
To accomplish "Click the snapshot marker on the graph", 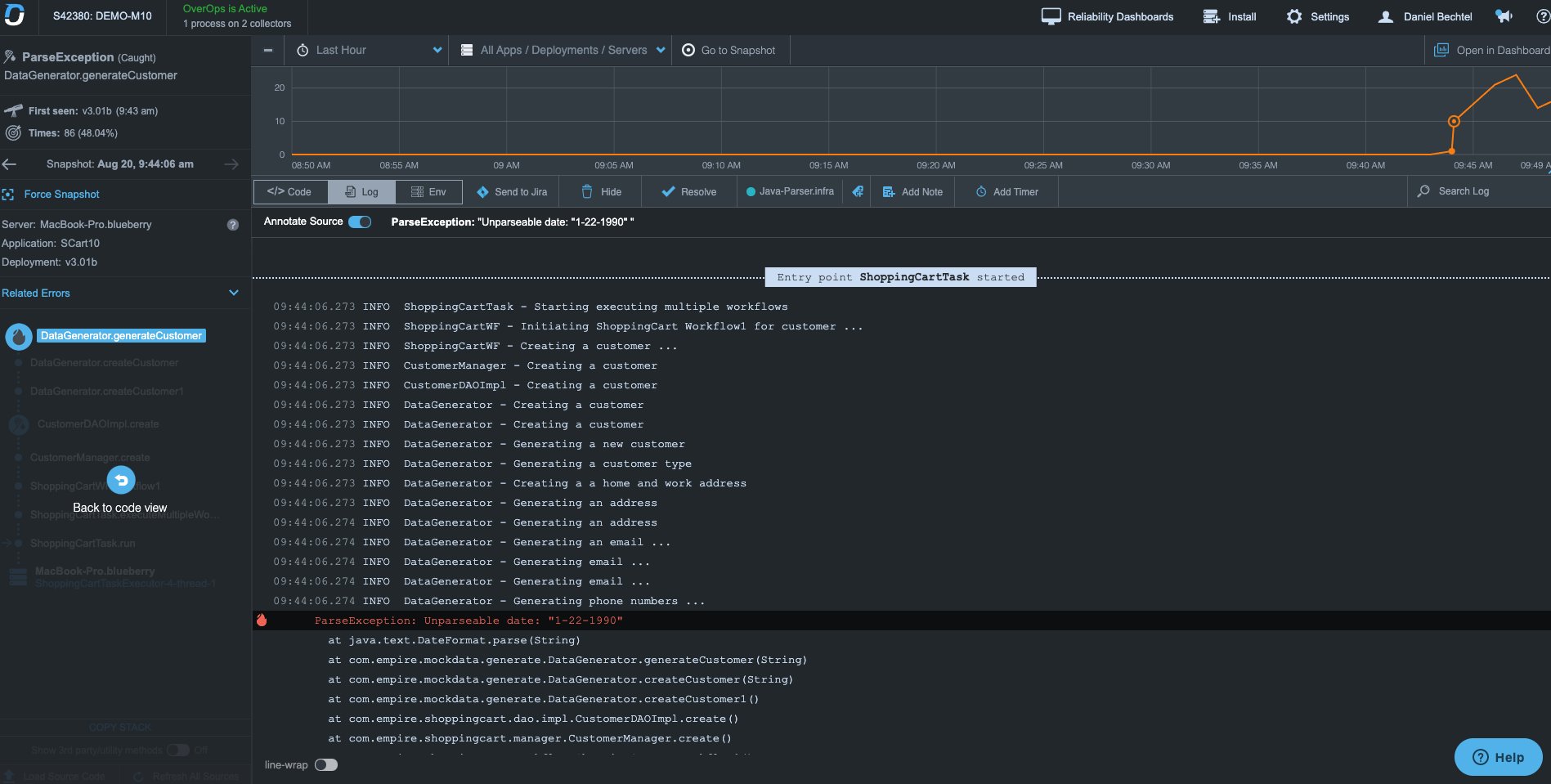I will (1454, 122).
